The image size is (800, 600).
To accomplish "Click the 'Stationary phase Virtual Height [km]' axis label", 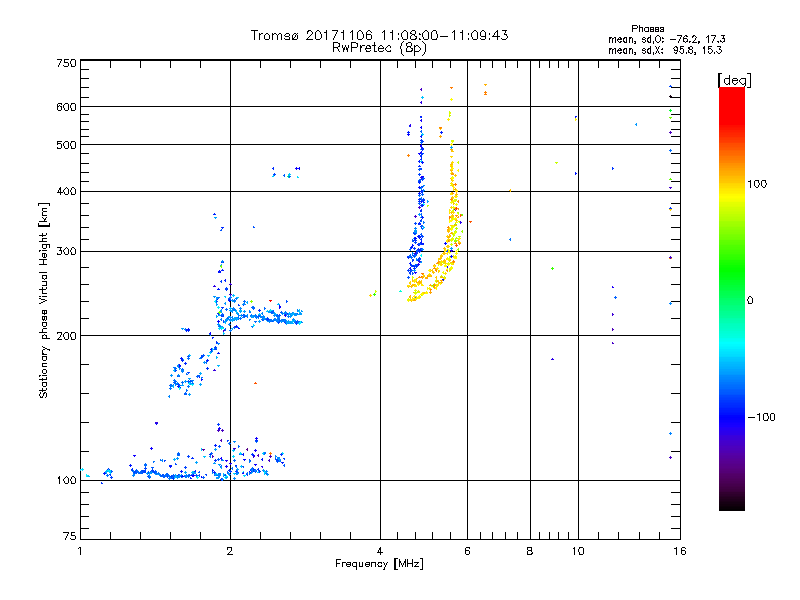I will (44, 300).
